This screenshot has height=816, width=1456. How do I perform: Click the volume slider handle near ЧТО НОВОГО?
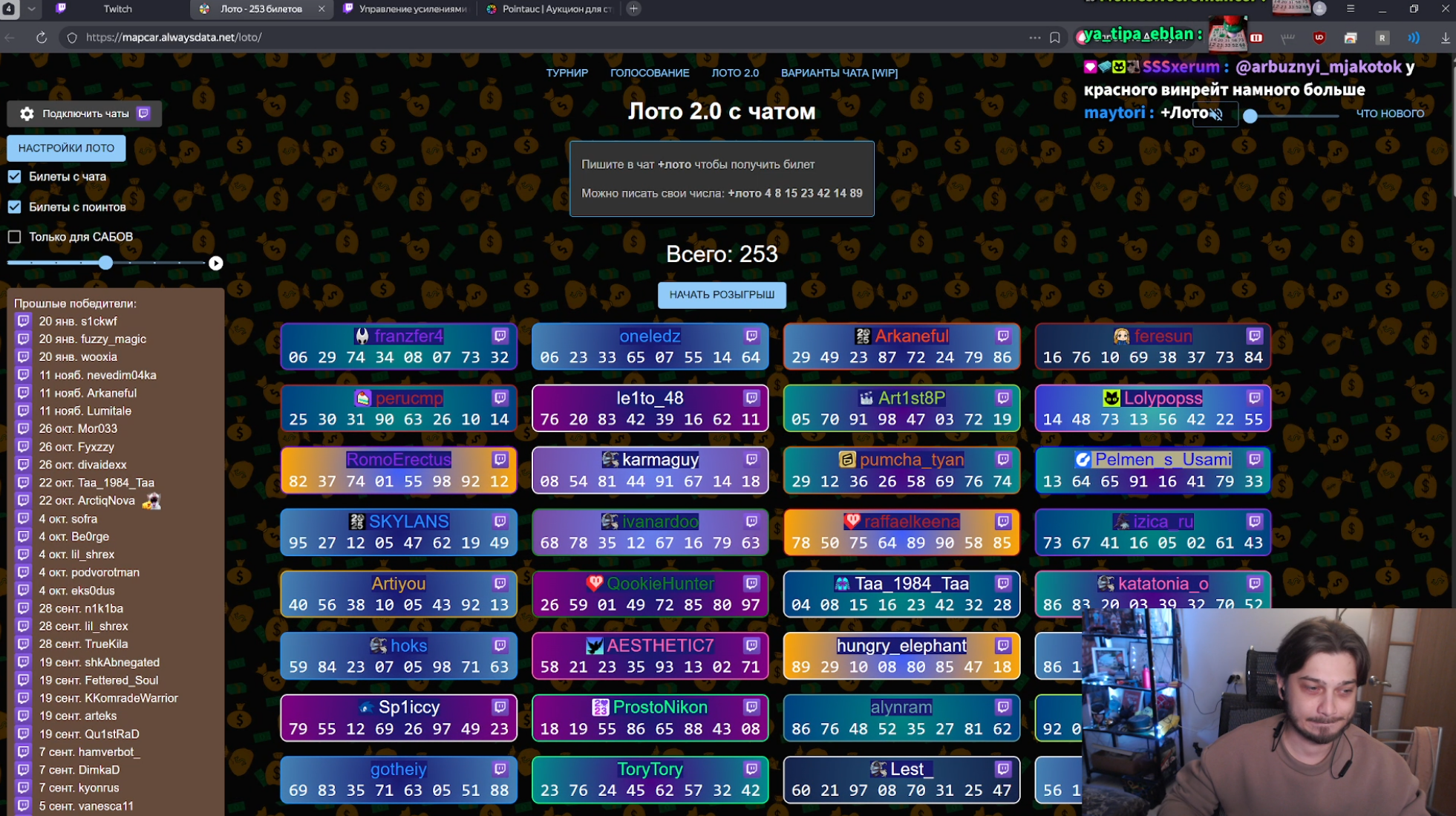tap(1250, 116)
